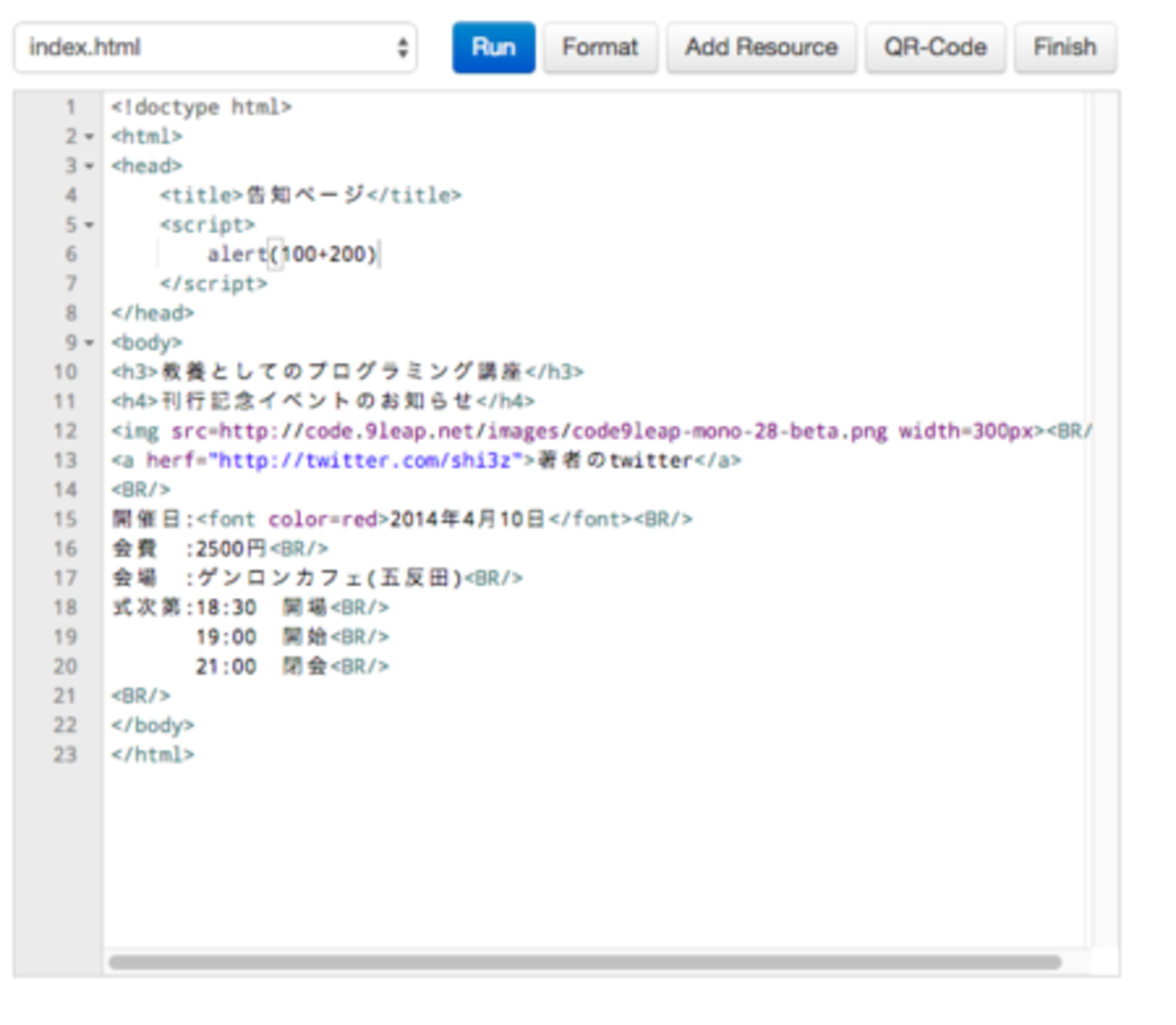Click the closing body tag on line 22

point(153,725)
